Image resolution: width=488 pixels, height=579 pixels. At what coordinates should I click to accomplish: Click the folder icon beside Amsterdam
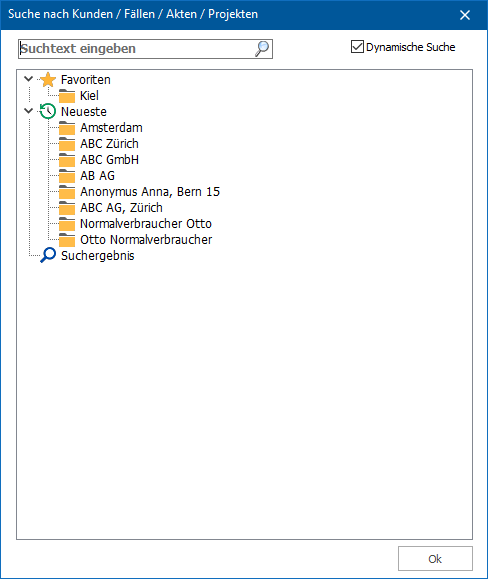pos(67,128)
